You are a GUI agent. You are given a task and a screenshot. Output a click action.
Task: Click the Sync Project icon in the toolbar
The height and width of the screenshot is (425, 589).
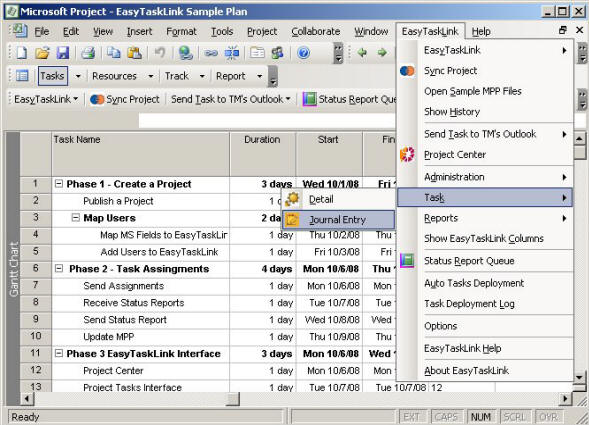pos(97,100)
